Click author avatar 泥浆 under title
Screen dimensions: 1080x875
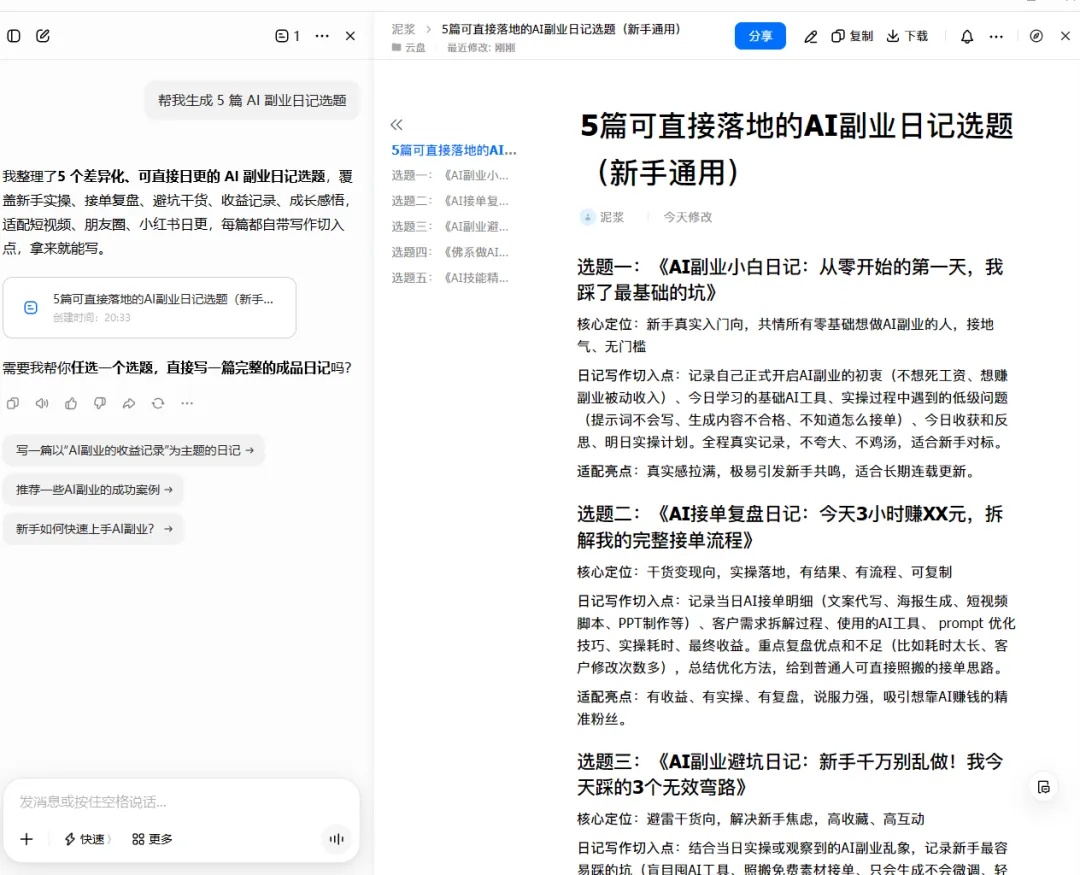588,217
